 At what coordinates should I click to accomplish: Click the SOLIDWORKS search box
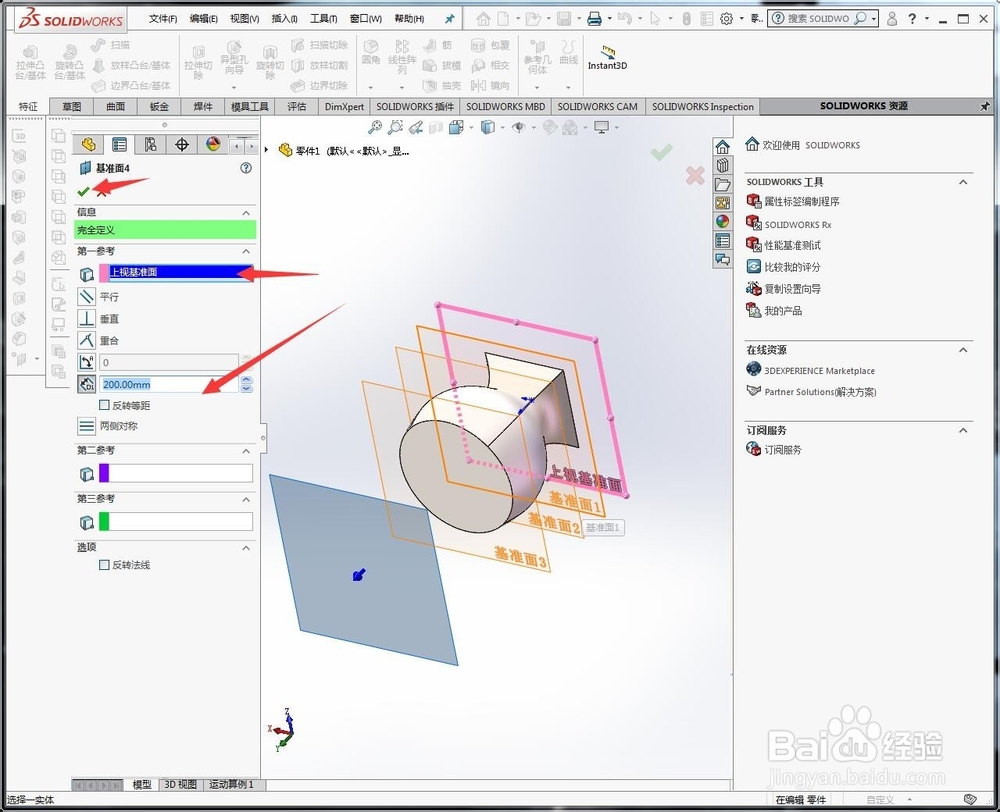tap(823, 18)
